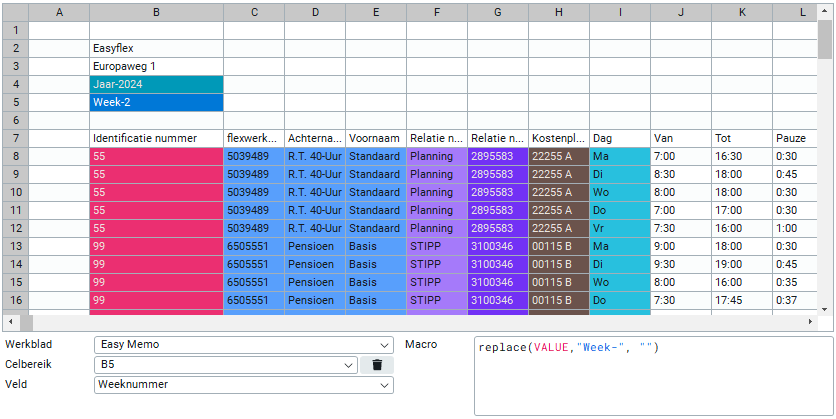Viewport: 836px width, 419px height.
Task: Click the vertical scrollbar up arrow
Action: point(825,11)
